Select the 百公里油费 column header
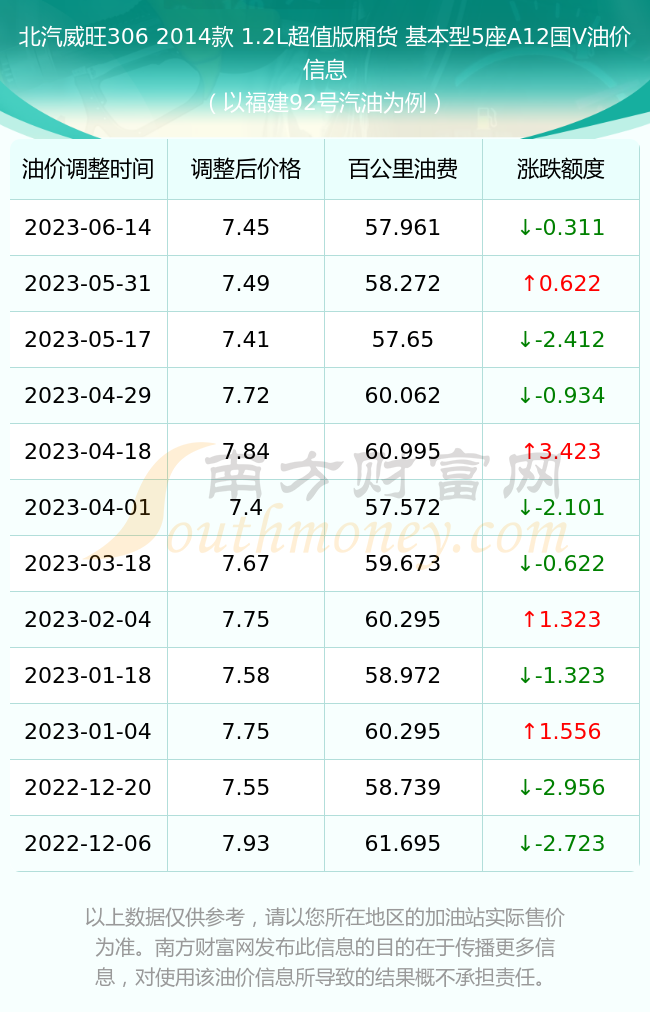 click(x=403, y=169)
